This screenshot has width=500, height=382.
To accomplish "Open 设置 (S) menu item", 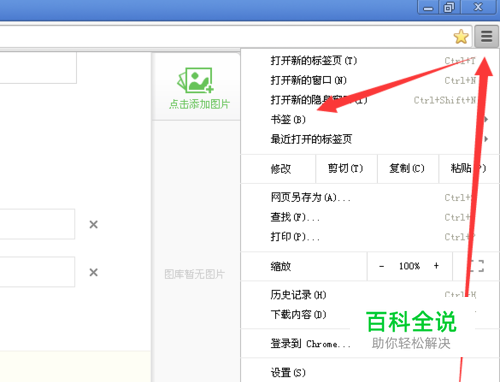I will tap(370, 373).
